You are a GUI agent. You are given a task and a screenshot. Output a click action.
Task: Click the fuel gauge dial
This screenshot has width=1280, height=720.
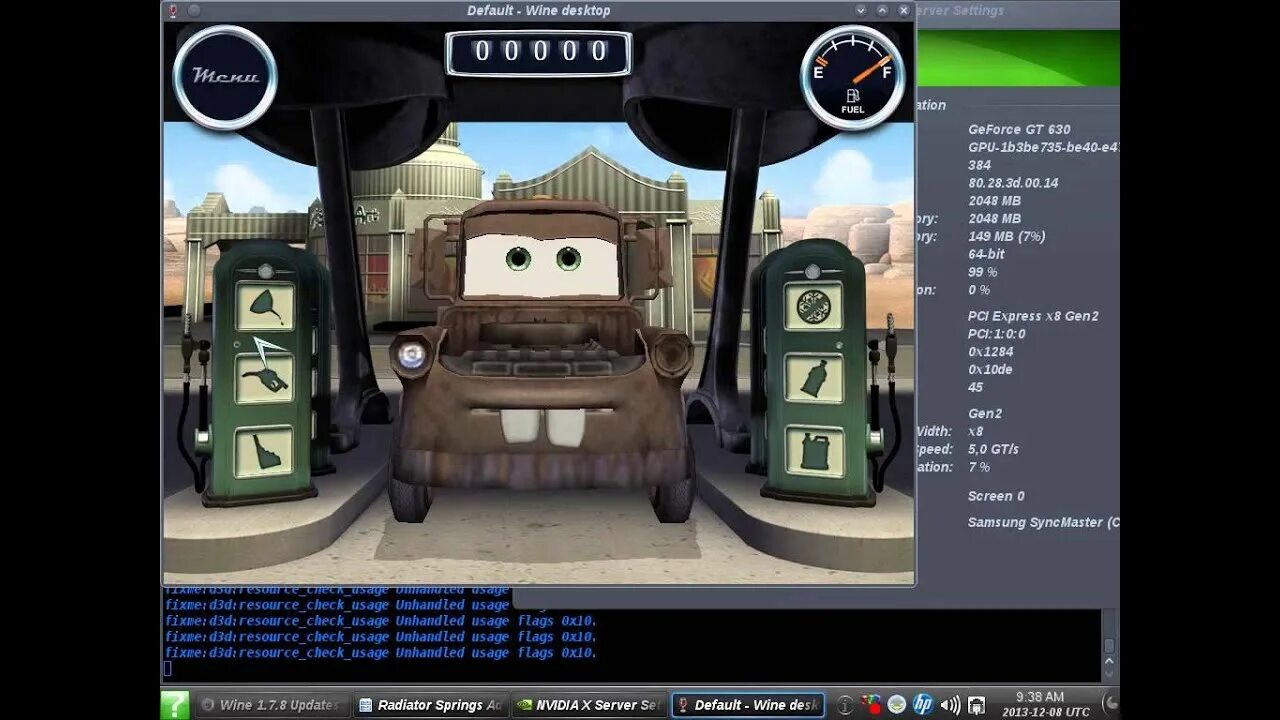(852, 77)
